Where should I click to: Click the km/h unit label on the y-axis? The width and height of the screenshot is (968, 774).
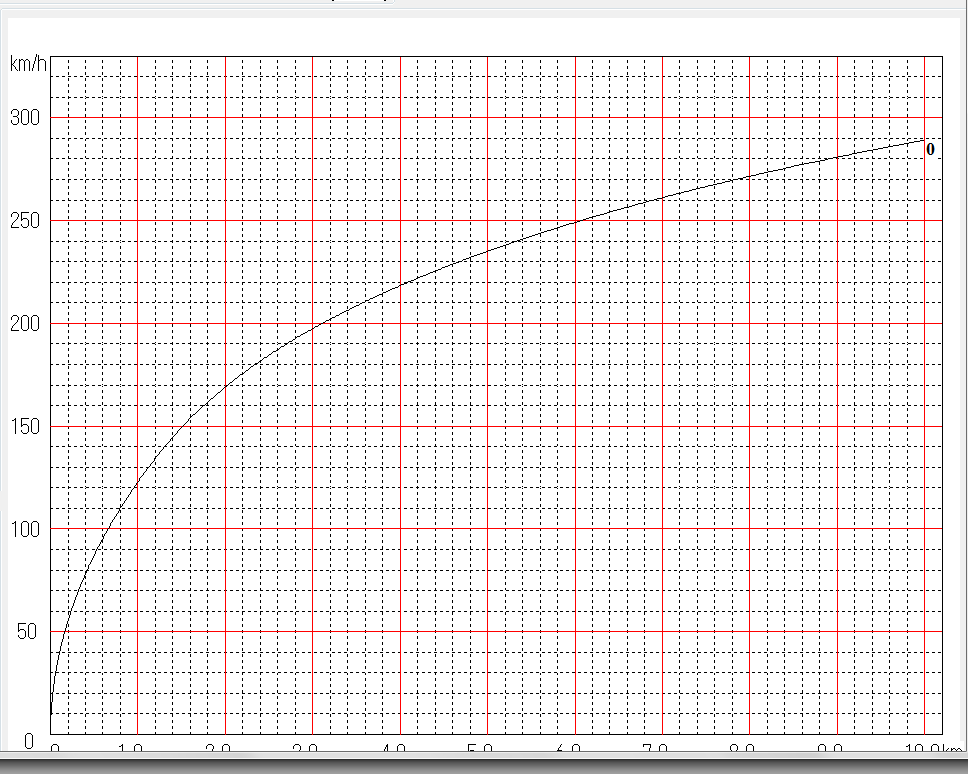(28, 65)
